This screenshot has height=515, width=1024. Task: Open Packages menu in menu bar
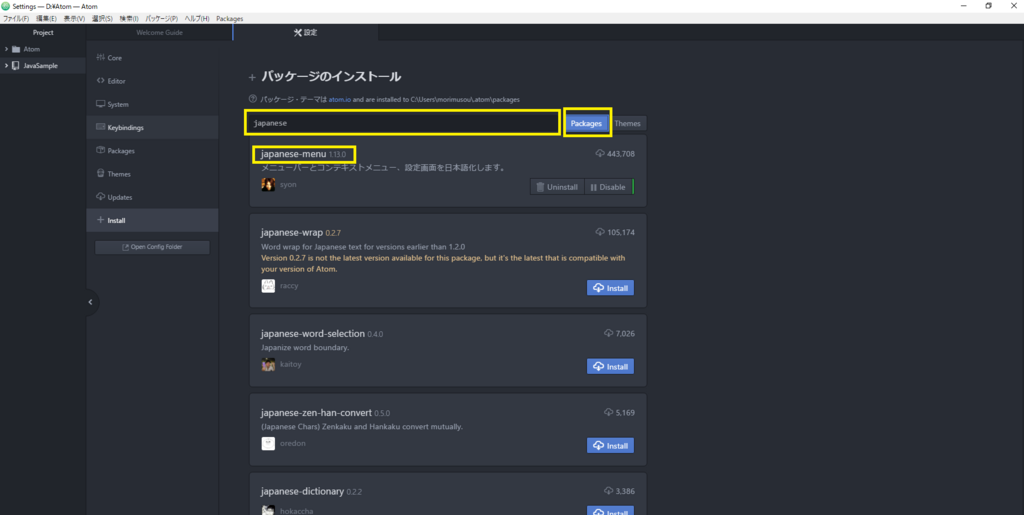point(230,18)
